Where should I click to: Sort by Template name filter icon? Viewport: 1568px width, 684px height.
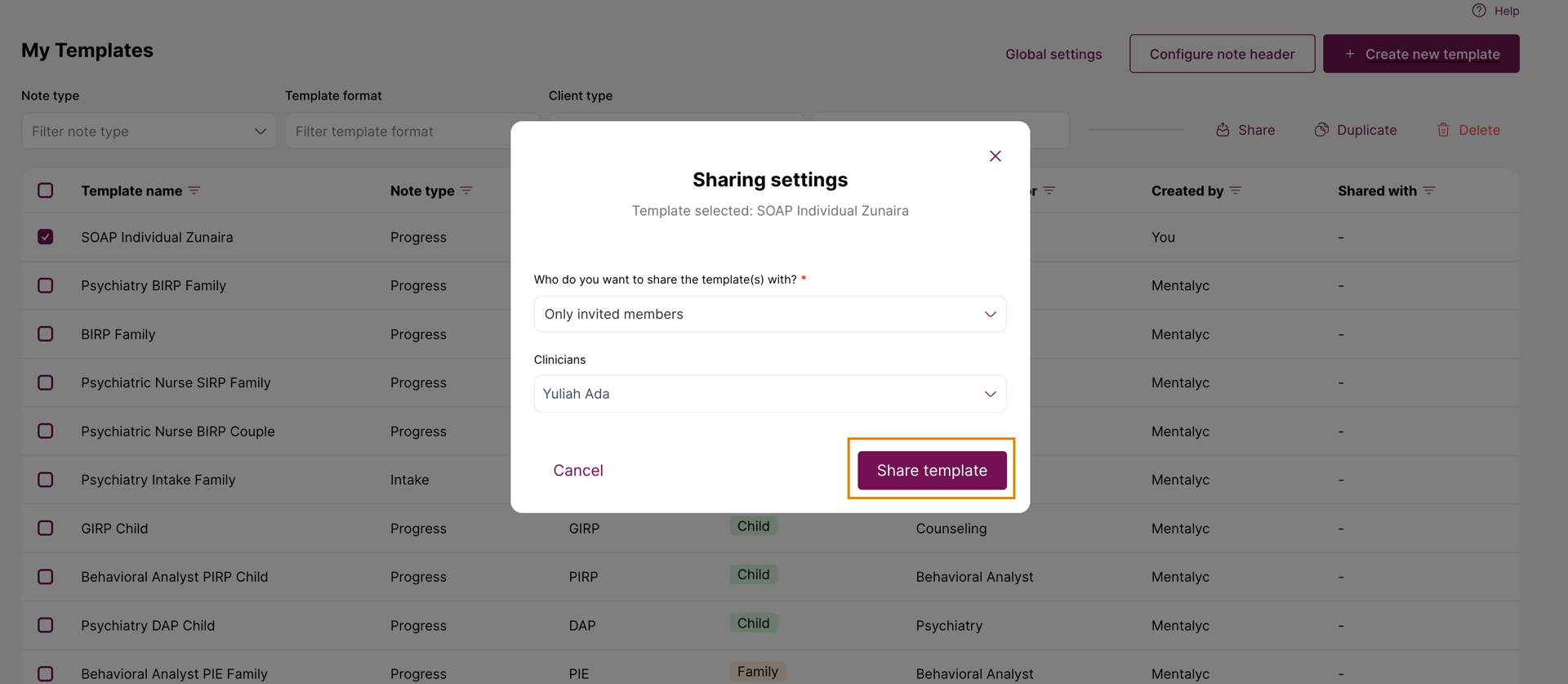pos(194,190)
